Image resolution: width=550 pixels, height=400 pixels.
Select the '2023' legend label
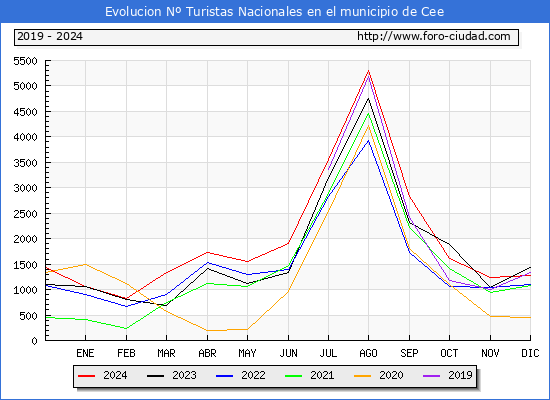(184, 375)
